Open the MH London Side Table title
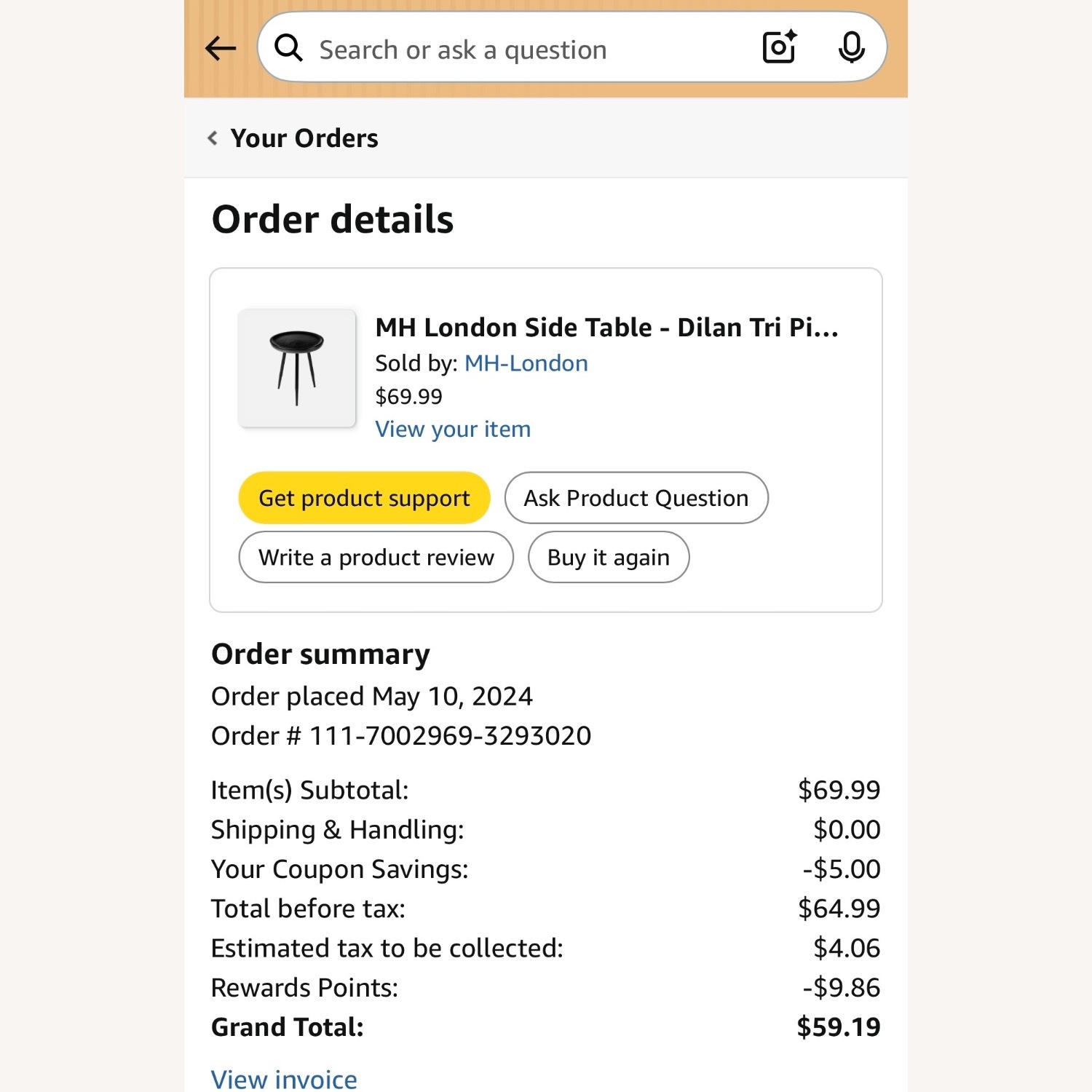Viewport: 1092px width, 1092px height. (606, 328)
